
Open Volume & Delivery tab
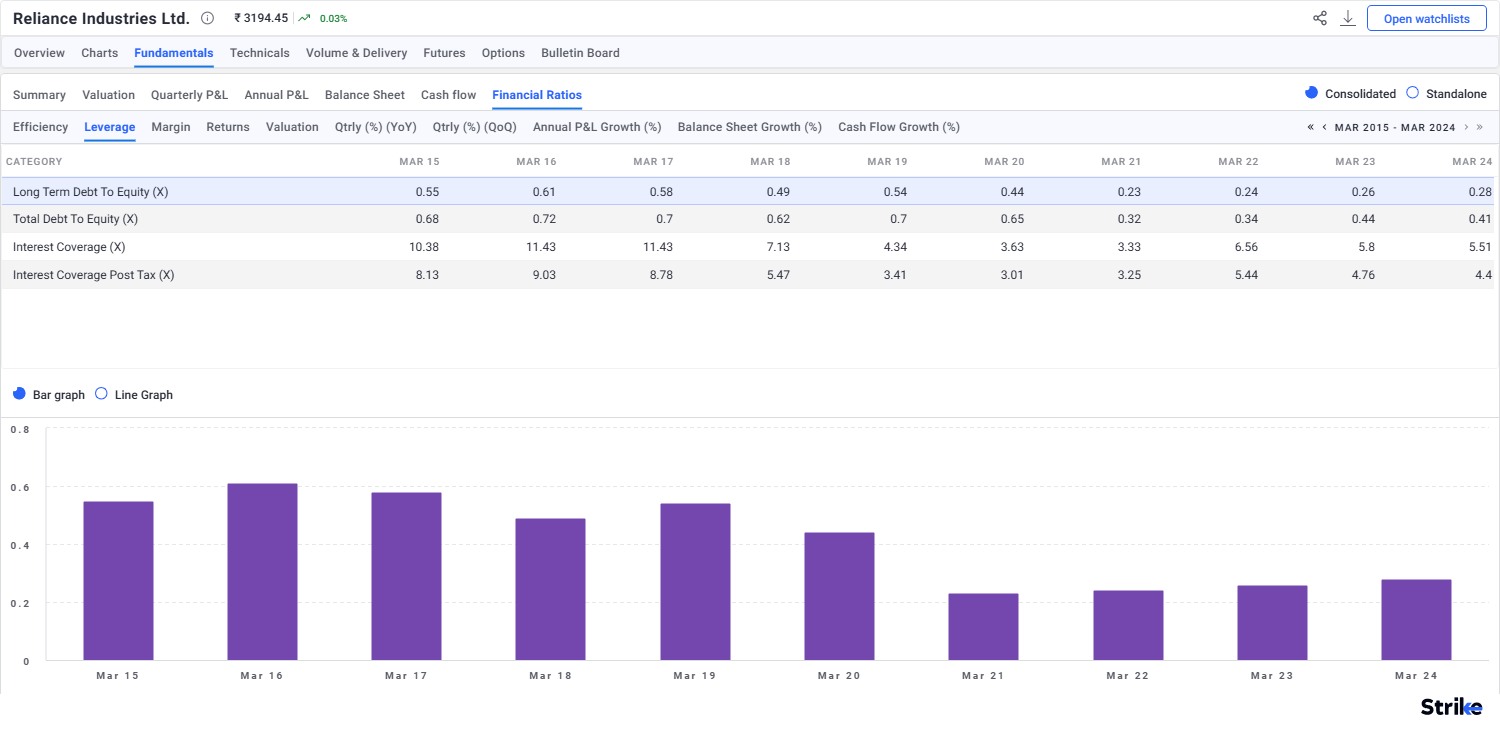click(356, 53)
